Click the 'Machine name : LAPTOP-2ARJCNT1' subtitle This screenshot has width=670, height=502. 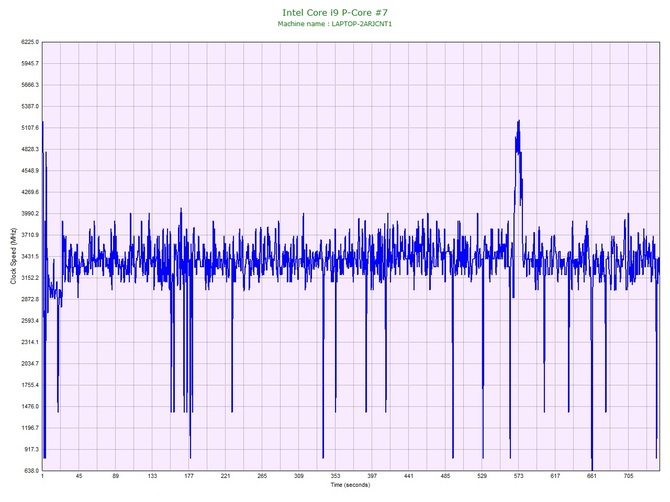click(335, 24)
